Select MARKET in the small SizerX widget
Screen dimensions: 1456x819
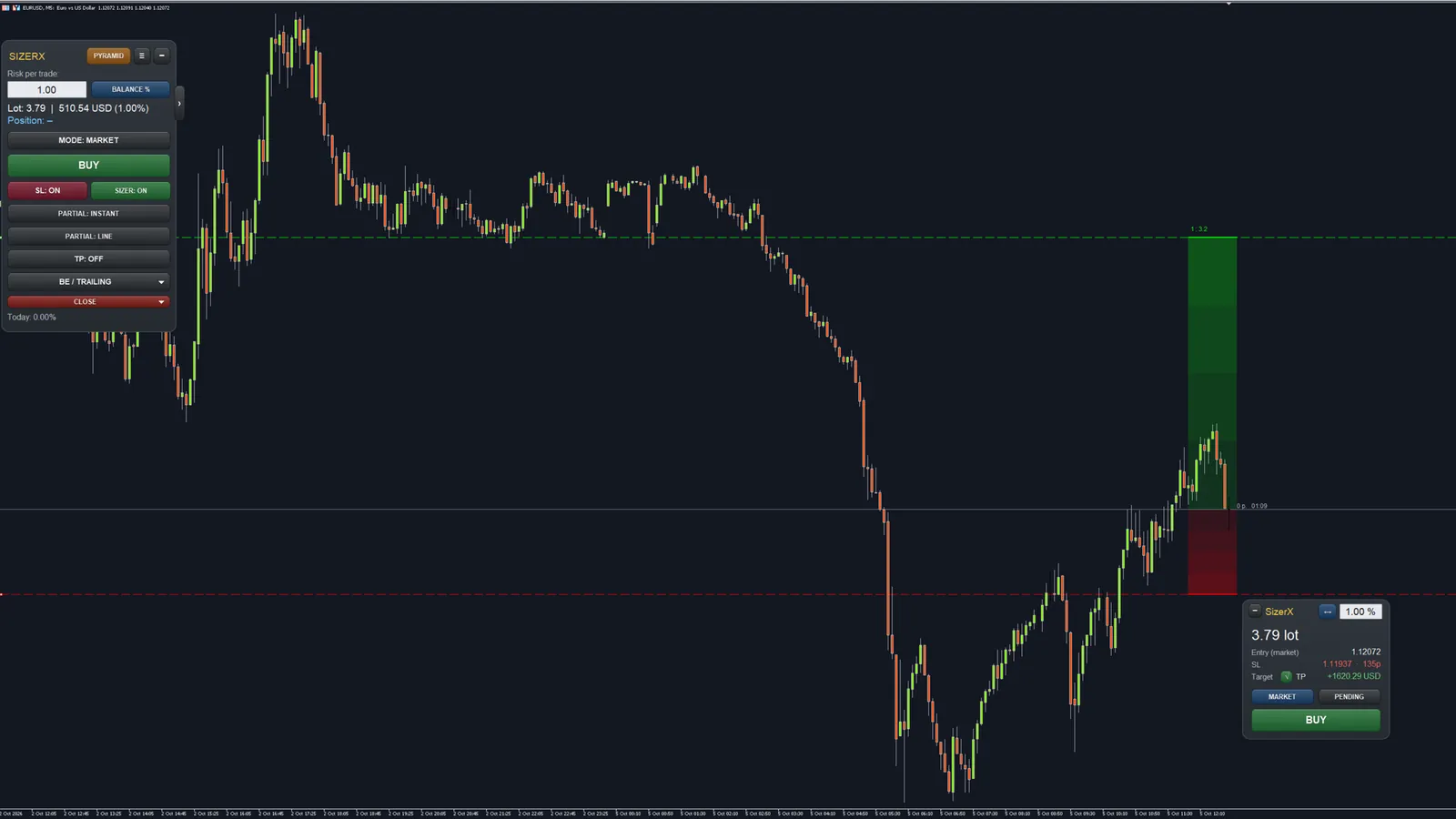1281,696
